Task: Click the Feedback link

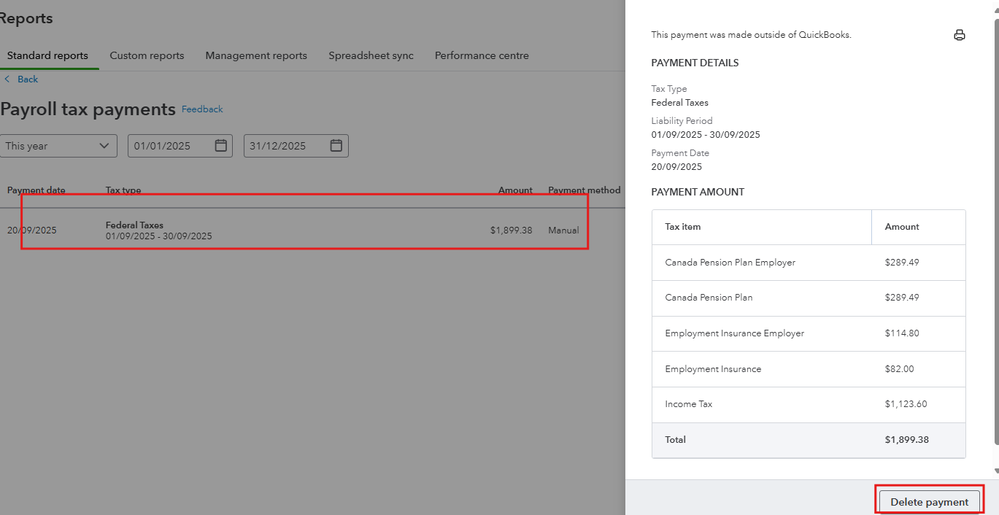Action: (x=202, y=109)
